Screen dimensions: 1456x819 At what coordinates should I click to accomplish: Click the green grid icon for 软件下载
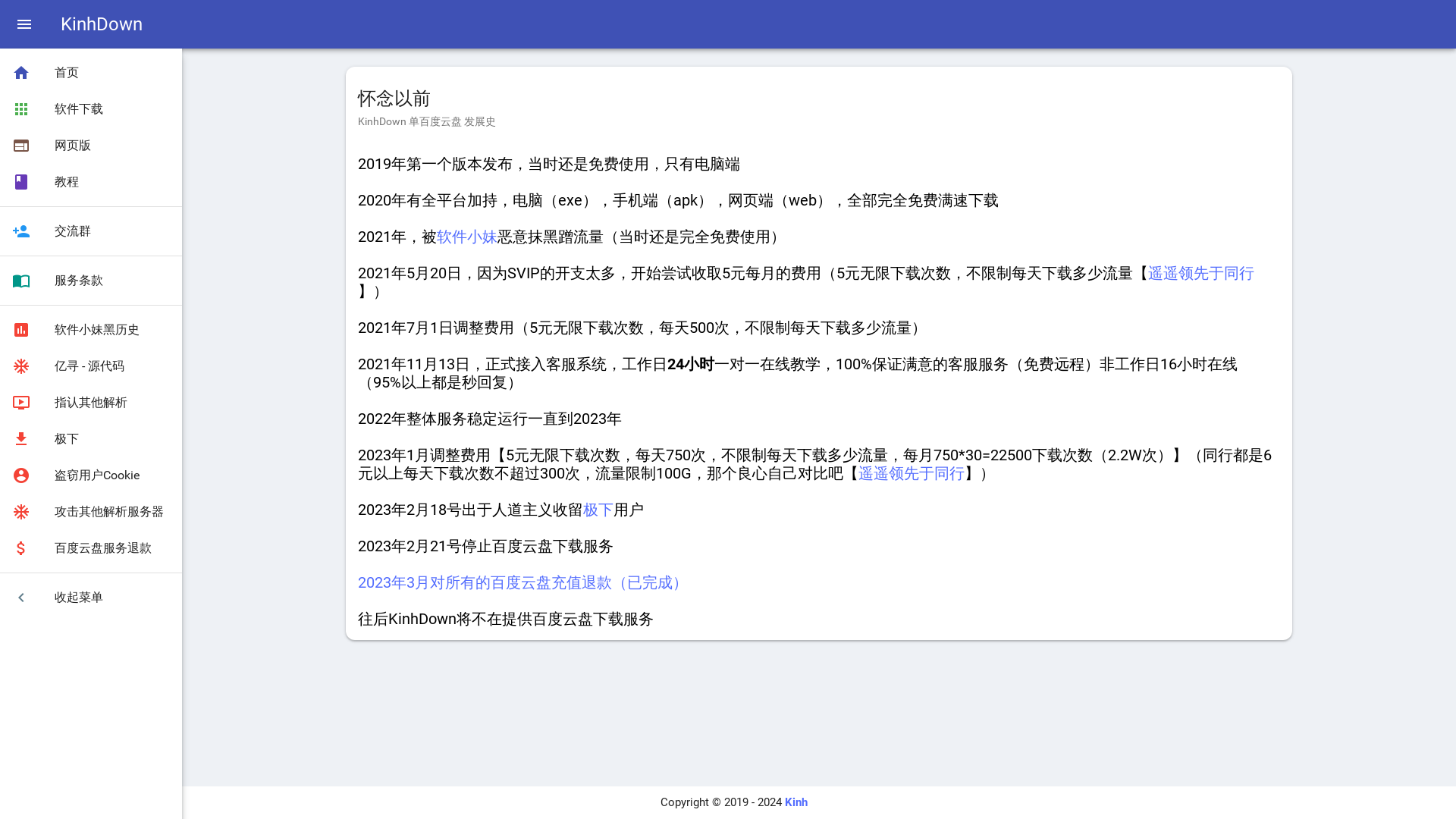point(21,109)
